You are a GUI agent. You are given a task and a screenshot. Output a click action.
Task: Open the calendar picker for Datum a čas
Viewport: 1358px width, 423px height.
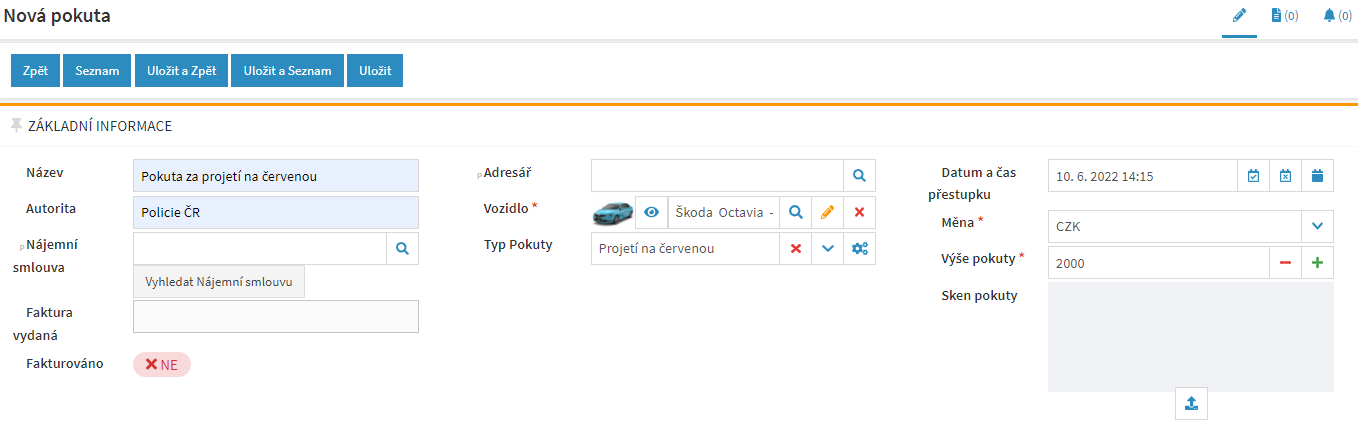(1317, 176)
